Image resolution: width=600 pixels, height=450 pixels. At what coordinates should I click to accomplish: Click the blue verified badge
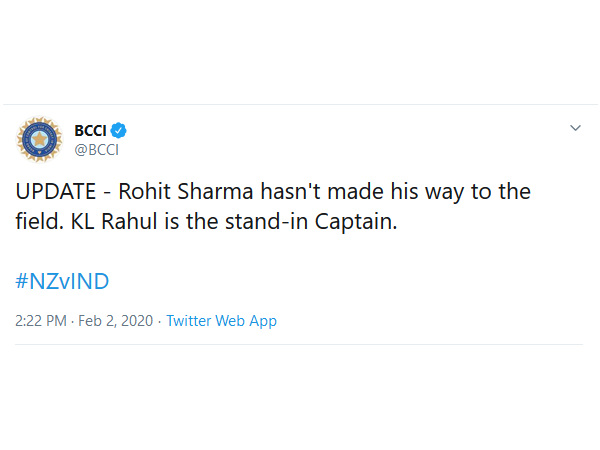118,130
